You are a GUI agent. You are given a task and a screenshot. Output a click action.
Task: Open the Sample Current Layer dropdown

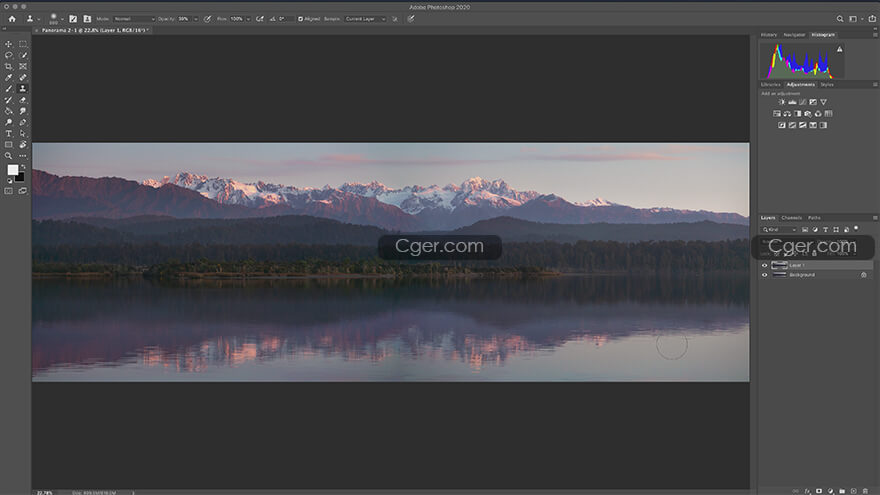[x=365, y=19]
